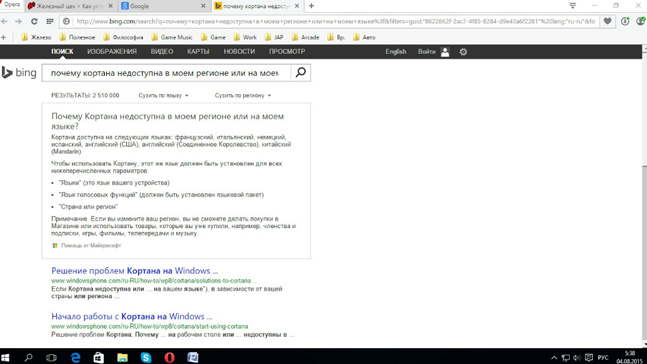Screen dimensions: 647x364
Task: Launch Microsoft Edge from taskbar
Action: tap(75, 357)
